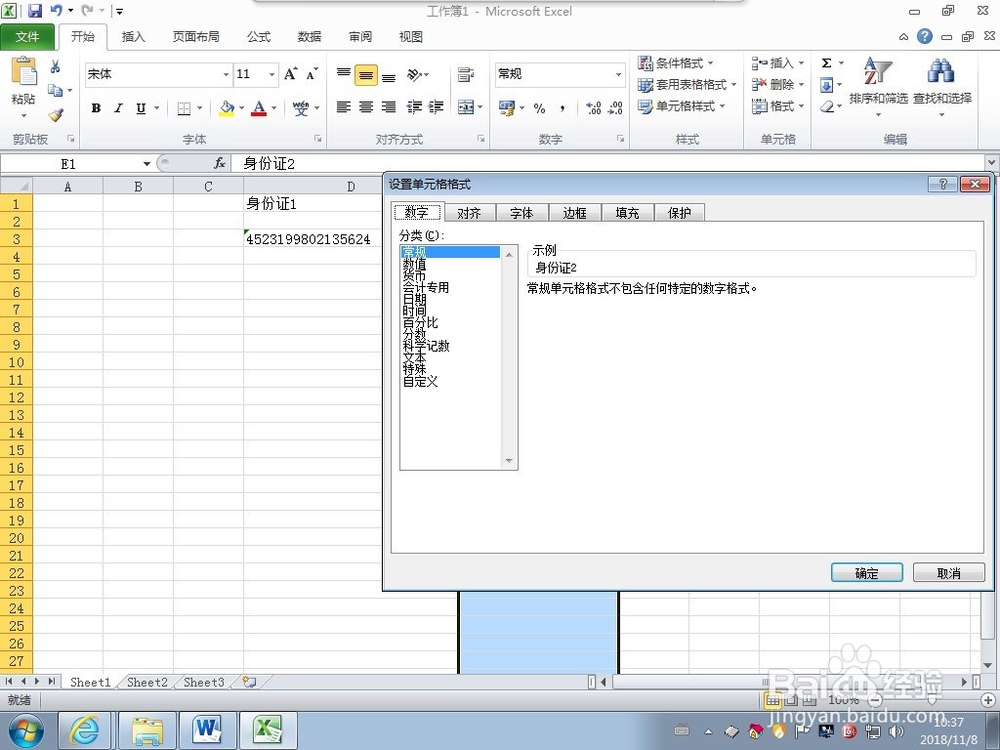Click the Increase decimal places icon
1000x750 pixels.
click(593, 108)
